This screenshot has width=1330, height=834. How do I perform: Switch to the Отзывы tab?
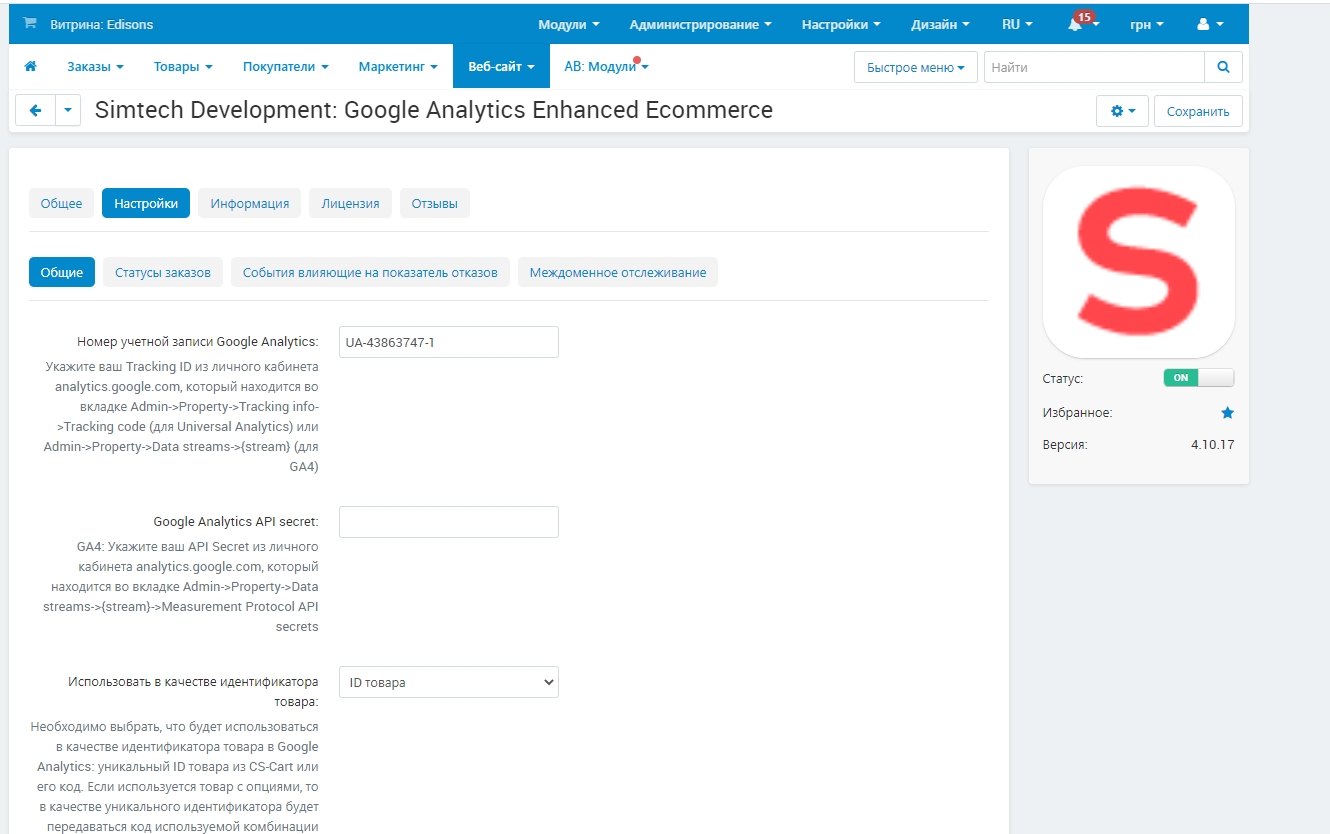(x=435, y=203)
